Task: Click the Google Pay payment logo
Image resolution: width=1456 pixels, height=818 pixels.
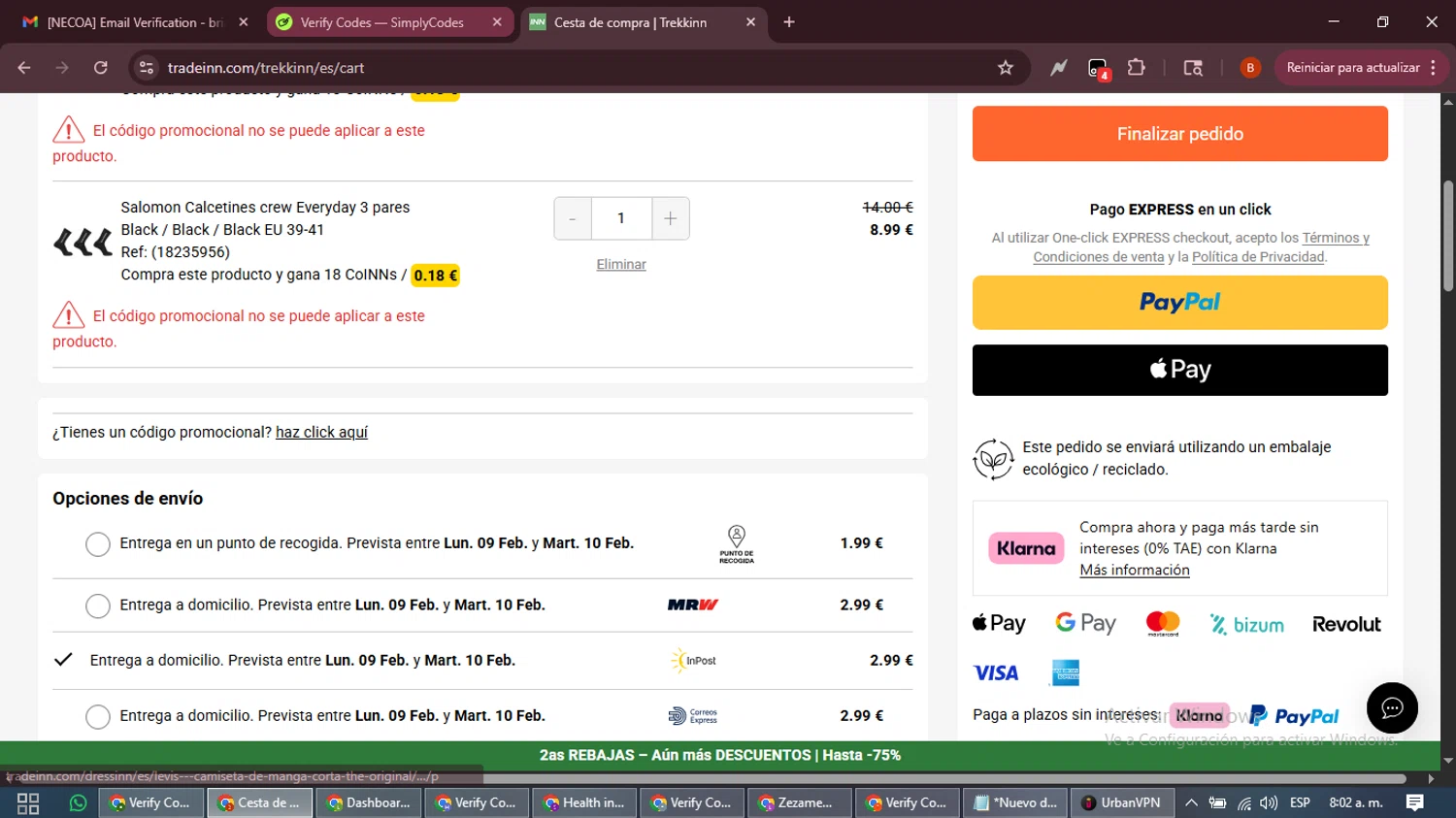Action: click(1085, 624)
